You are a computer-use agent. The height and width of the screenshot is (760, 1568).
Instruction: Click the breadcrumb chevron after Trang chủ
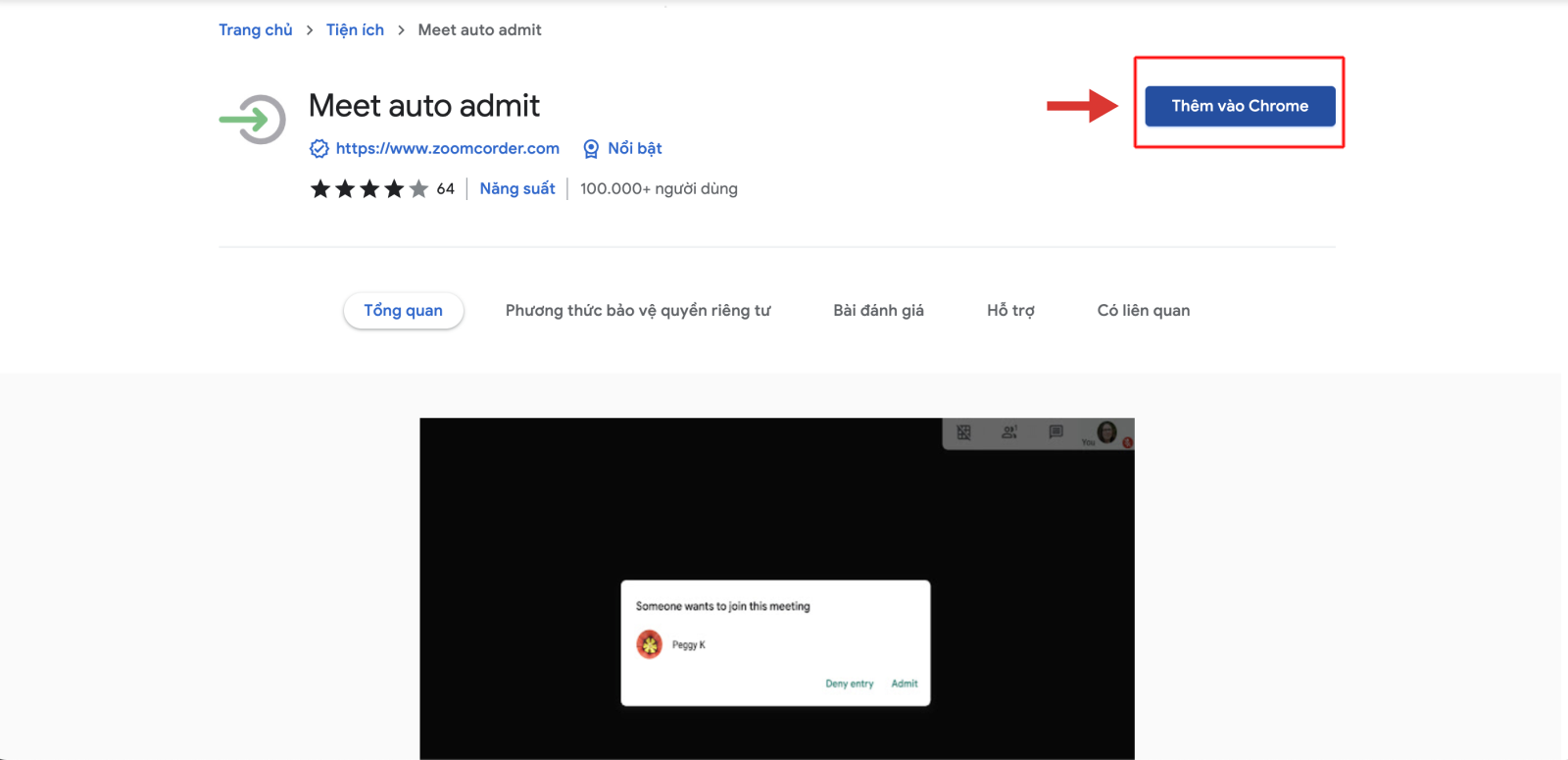coord(310,30)
